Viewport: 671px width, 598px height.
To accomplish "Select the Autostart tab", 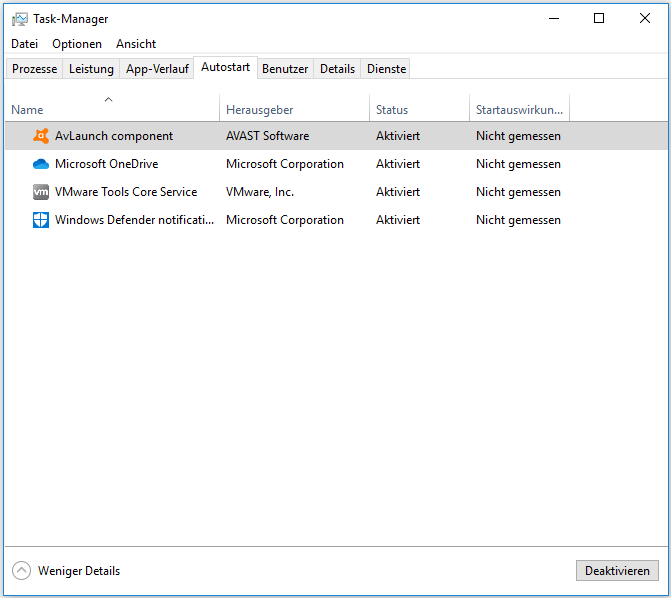I will (226, 67).
